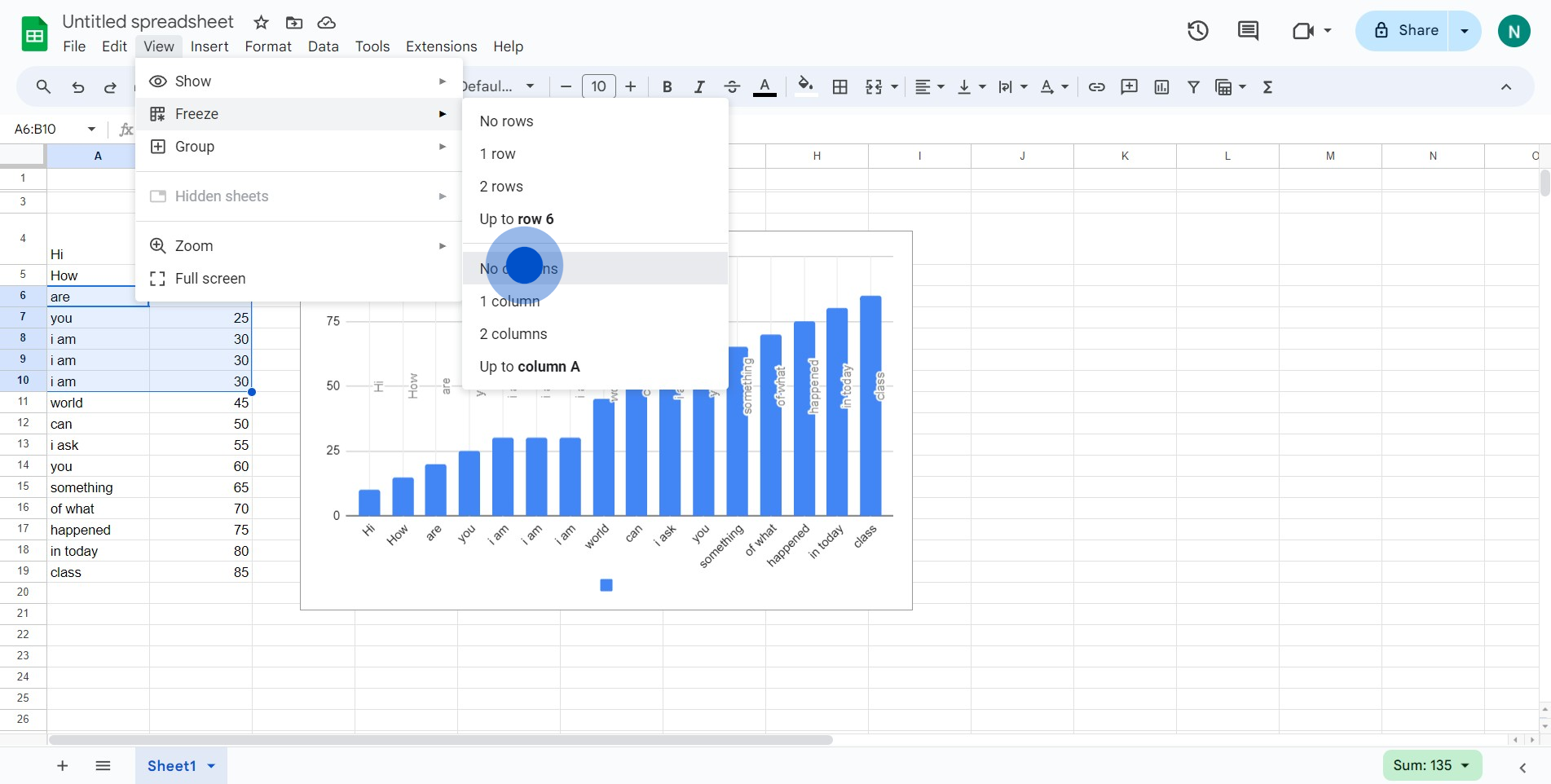1551x784 pixels.
Task: Freeze up to column A
Action: pyautogui.click(x=595, y=367)
